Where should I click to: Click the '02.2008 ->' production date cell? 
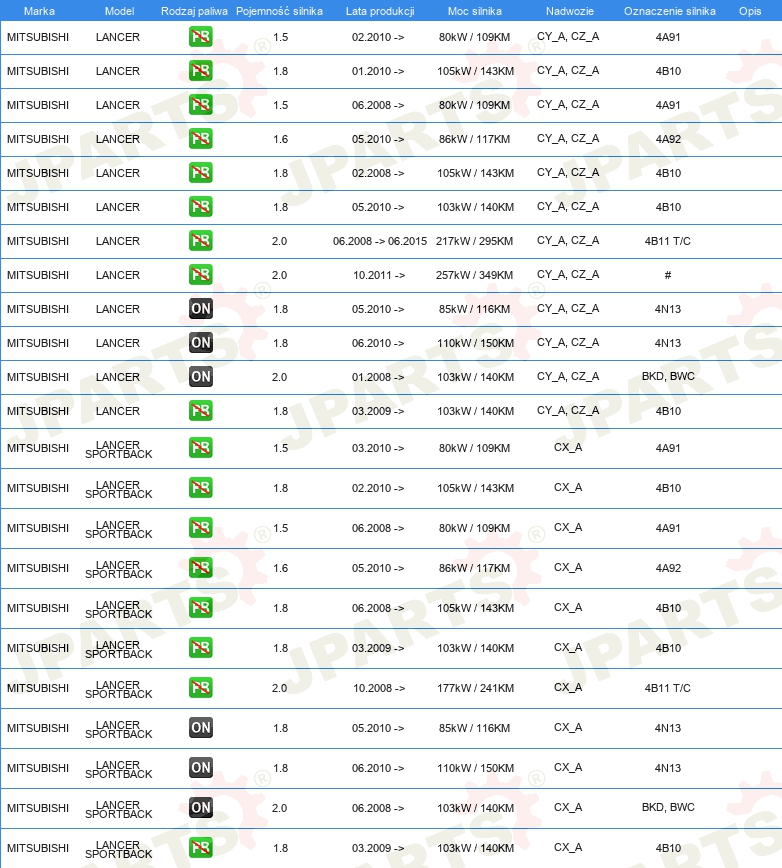click(x=378, y=173)
